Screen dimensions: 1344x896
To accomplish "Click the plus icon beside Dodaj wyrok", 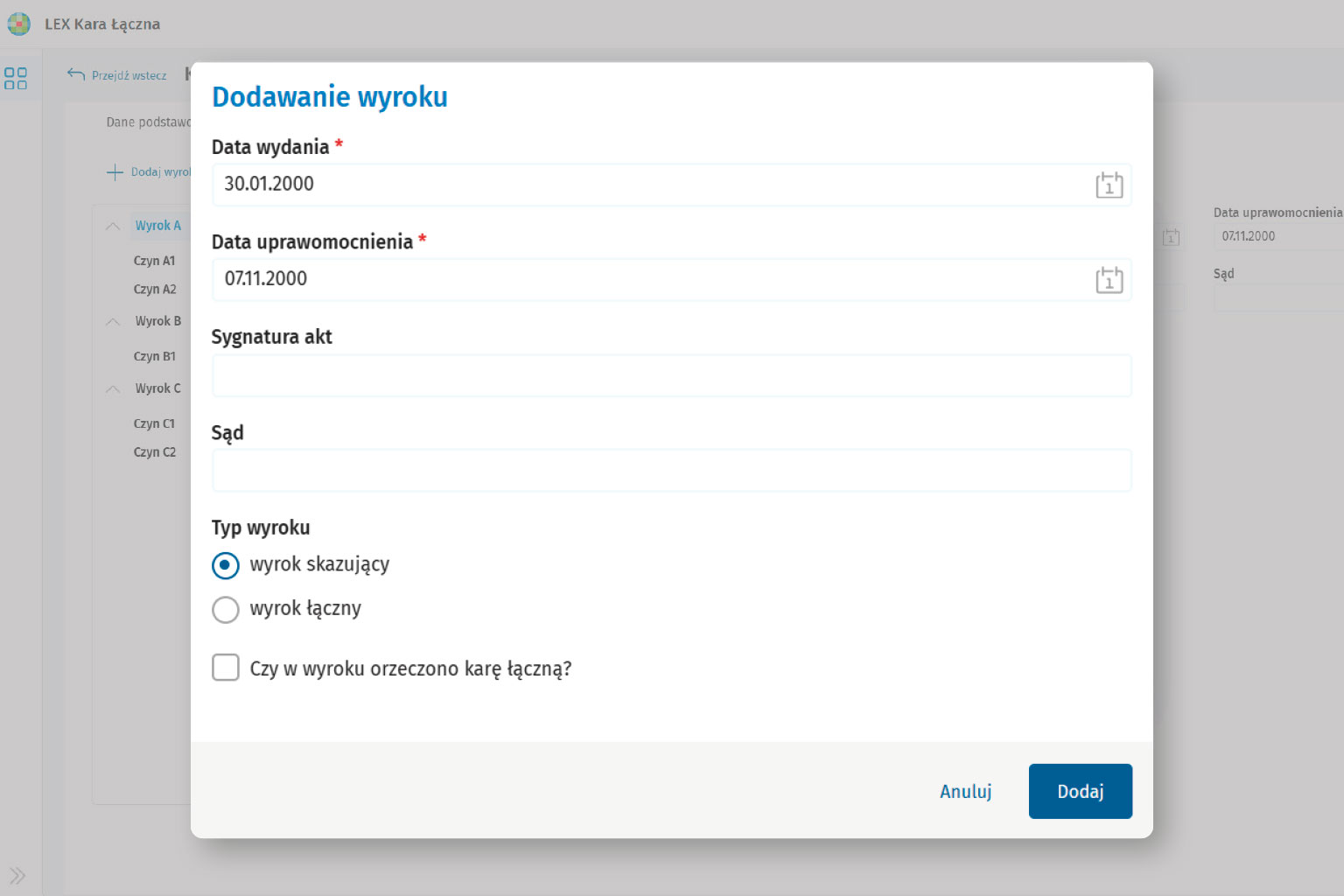I will 115,172.
